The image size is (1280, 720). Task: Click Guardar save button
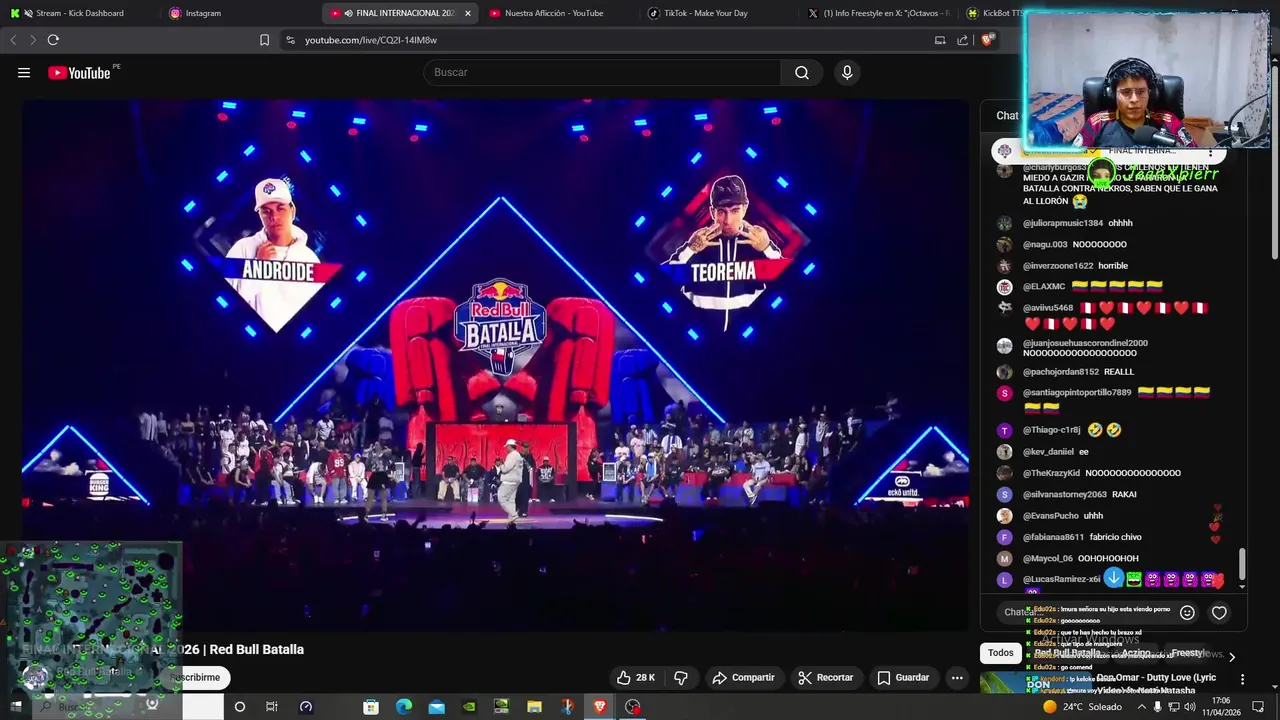click(x=903, y=677)
